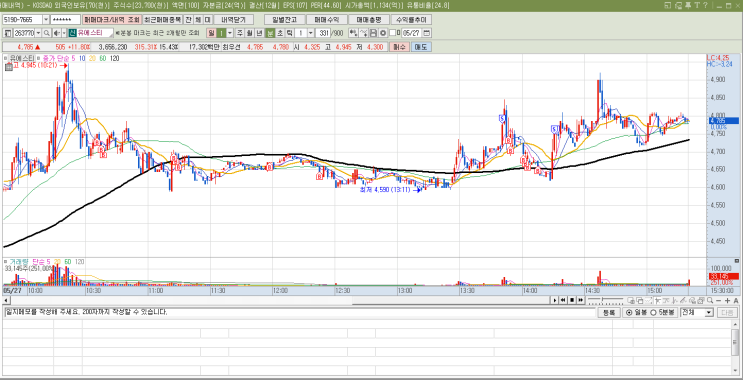The image size is (743, 380).
Task: Click the plus zoom-in icon under chart
Action: pos(727,300)
